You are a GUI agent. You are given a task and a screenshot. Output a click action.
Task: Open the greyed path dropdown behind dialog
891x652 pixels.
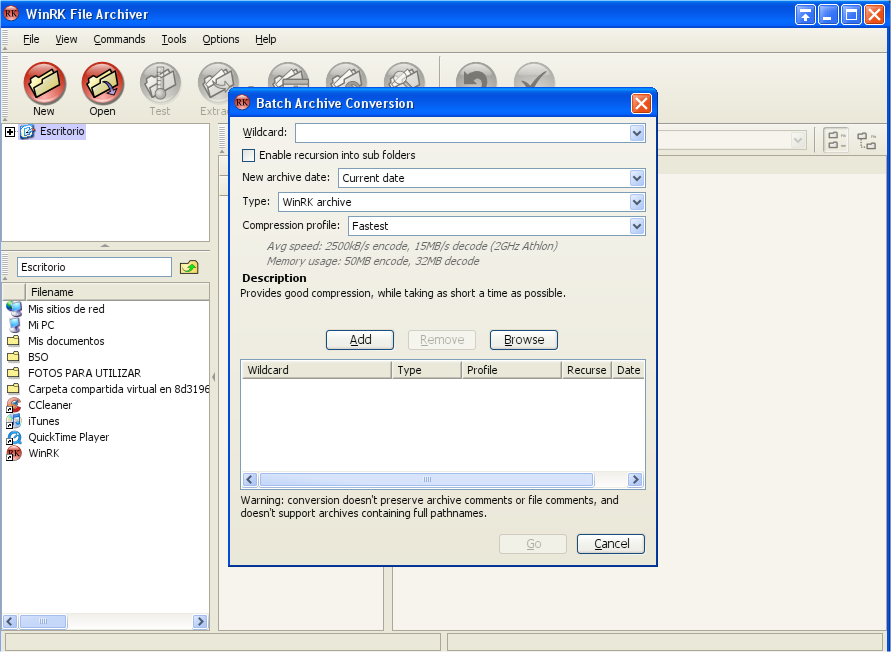[x=798, y=140]
